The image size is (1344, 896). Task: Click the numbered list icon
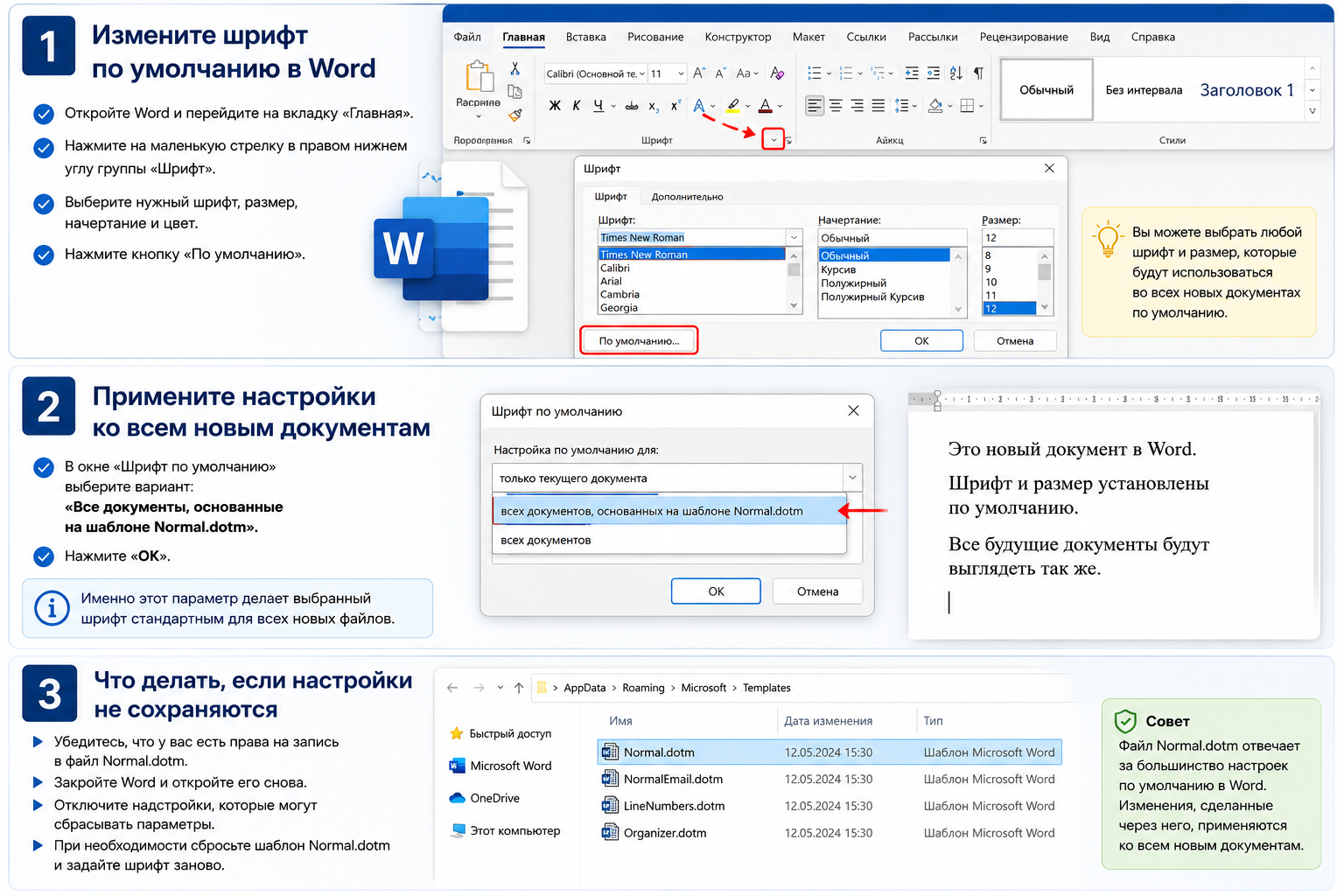pyautogui.click(x=846, y=73)
